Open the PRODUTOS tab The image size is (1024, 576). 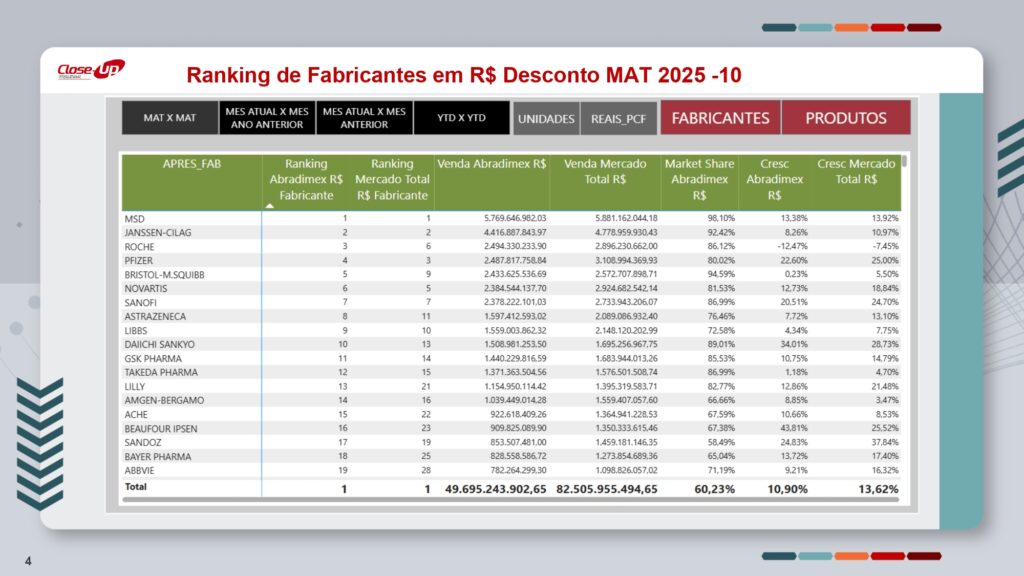click(846, 118)
